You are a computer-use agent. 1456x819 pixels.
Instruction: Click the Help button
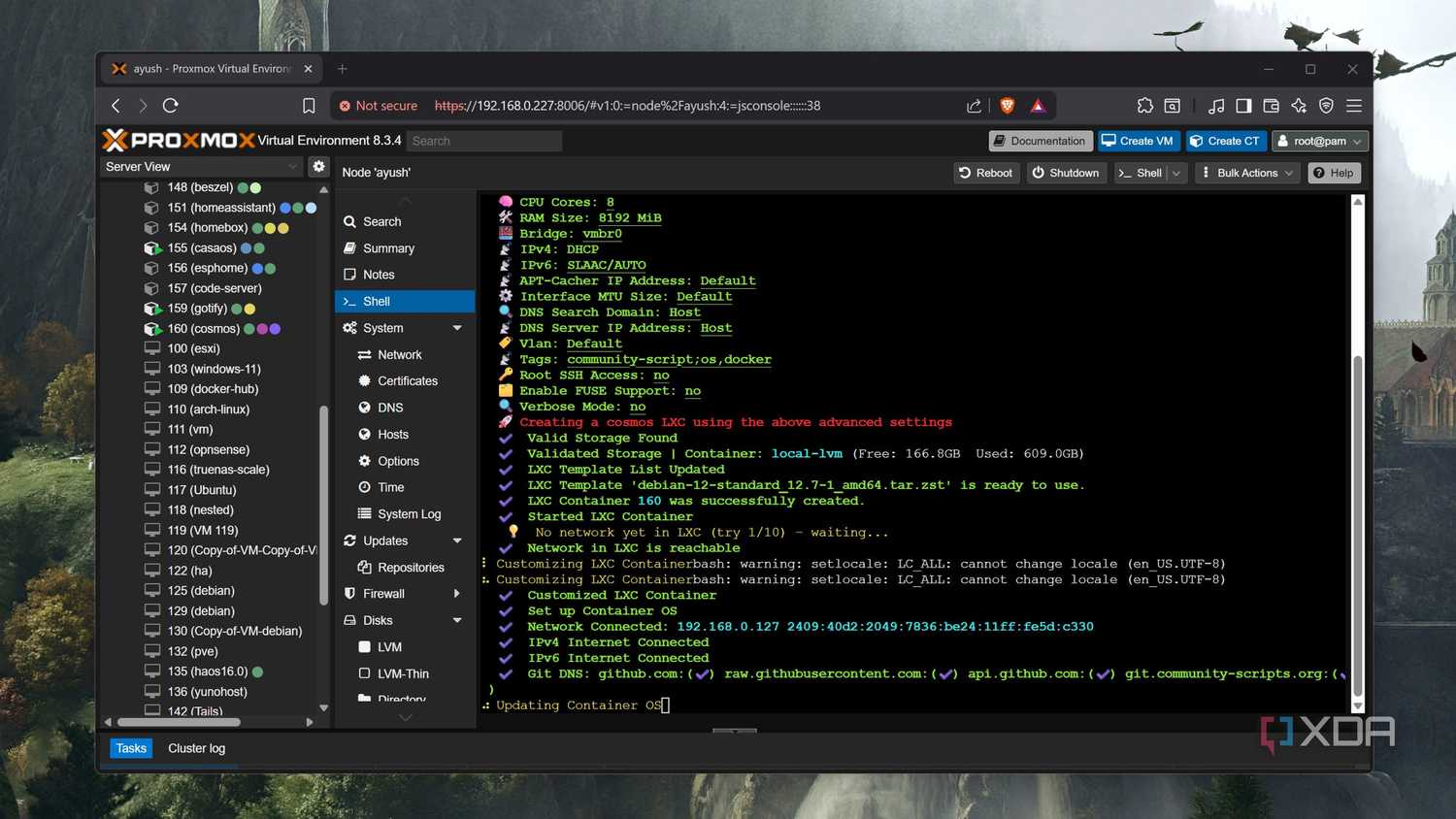pos(1334,173)
